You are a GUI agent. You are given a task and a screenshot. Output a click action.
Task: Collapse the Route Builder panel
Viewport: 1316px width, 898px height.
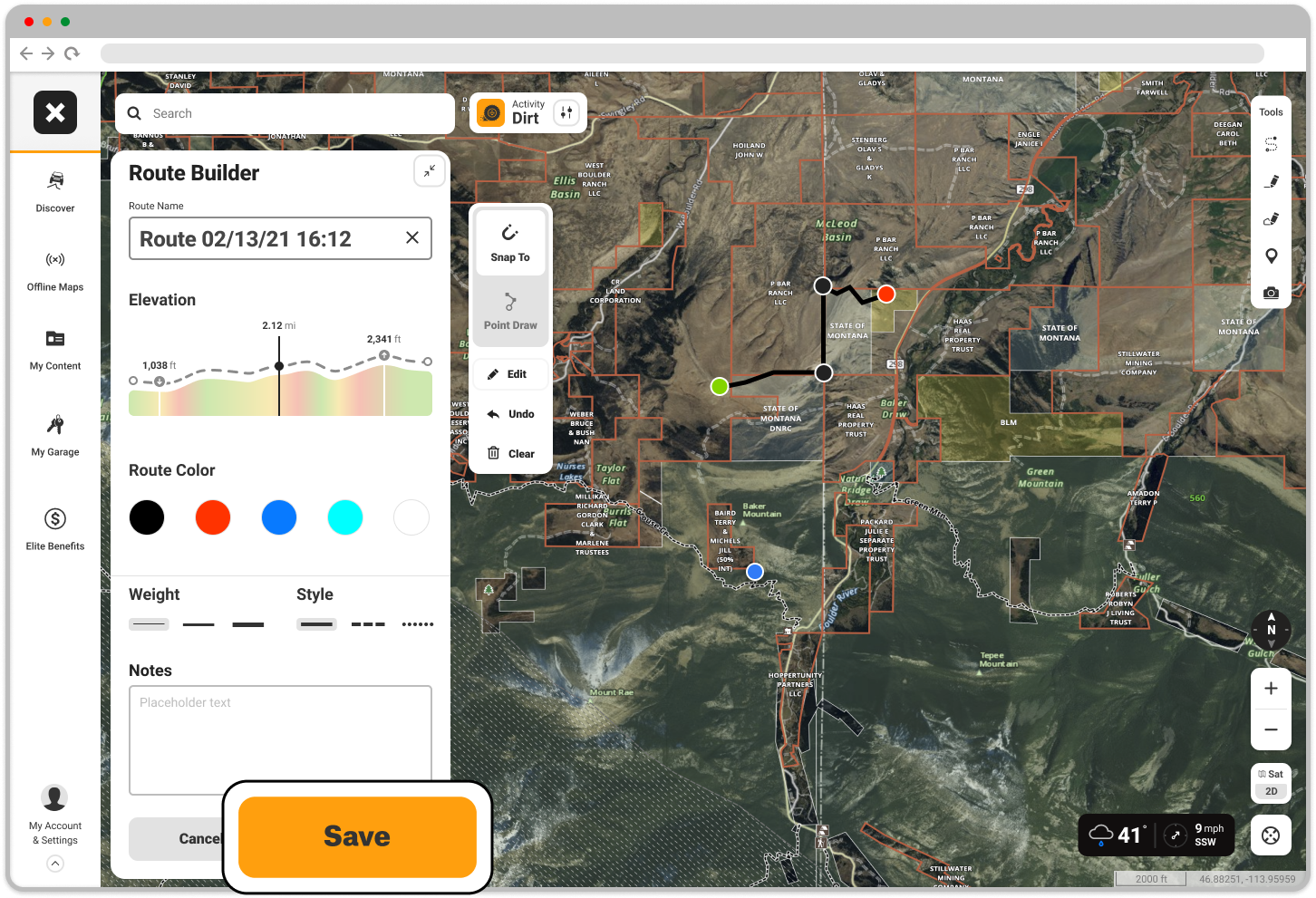pyautogui.click(x=430, y=170)
